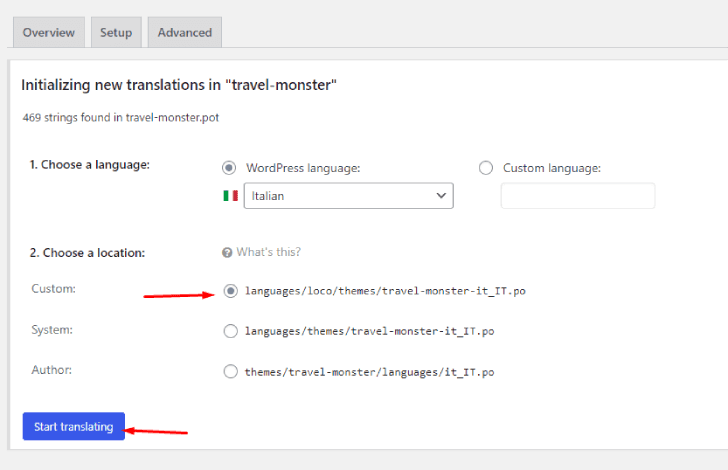
Task: Click the Custom language label text
Action: point(552,168)
